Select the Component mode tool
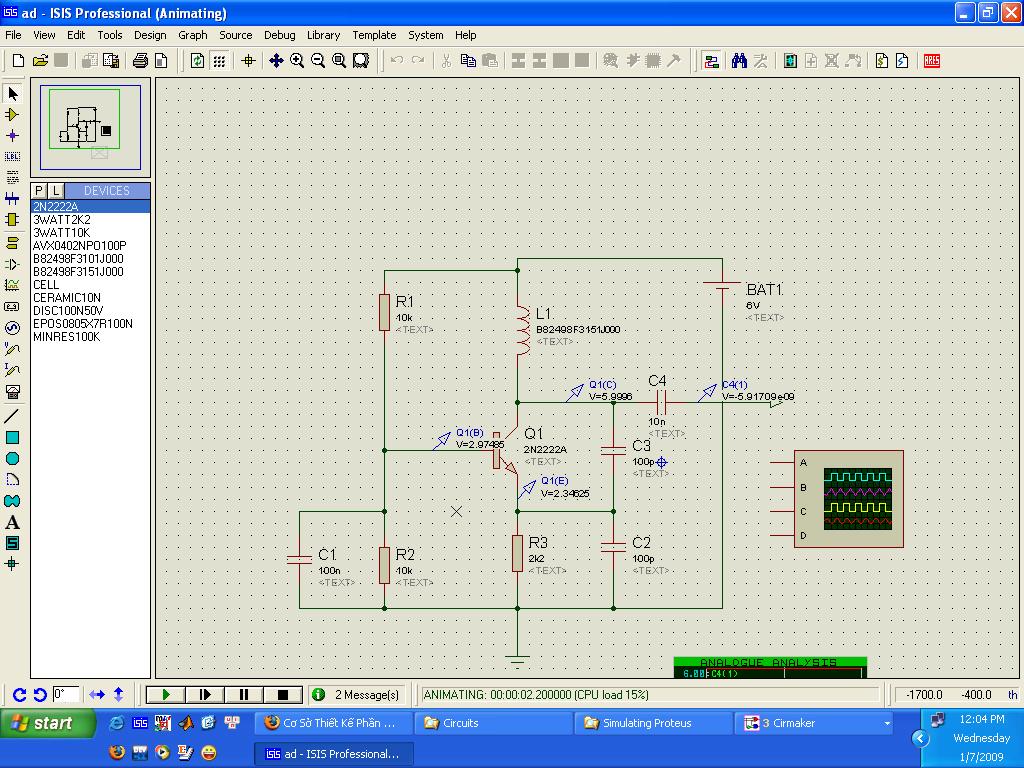The image size is (1024, 768). pos(13,114)
